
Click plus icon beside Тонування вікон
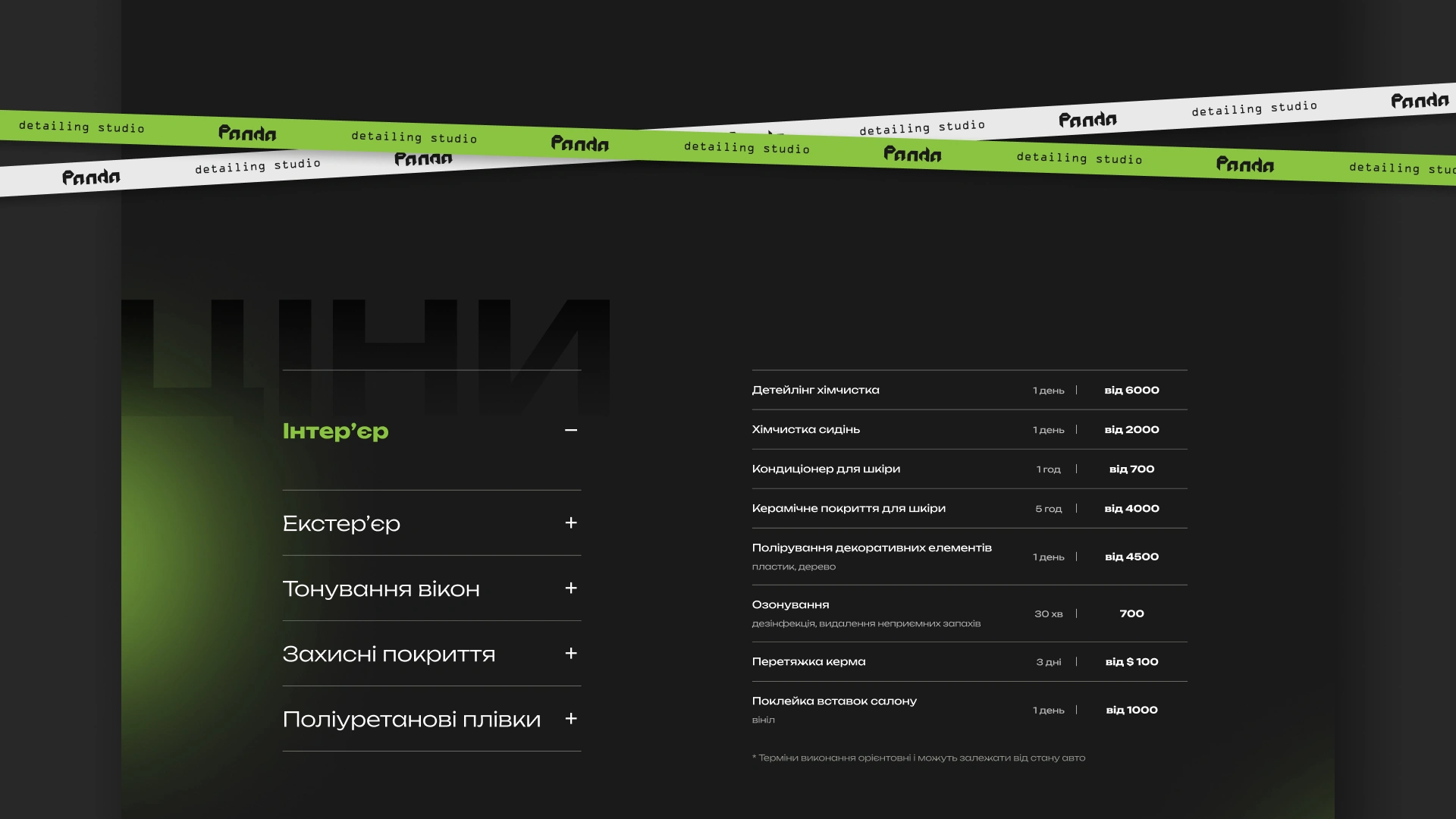571,588
